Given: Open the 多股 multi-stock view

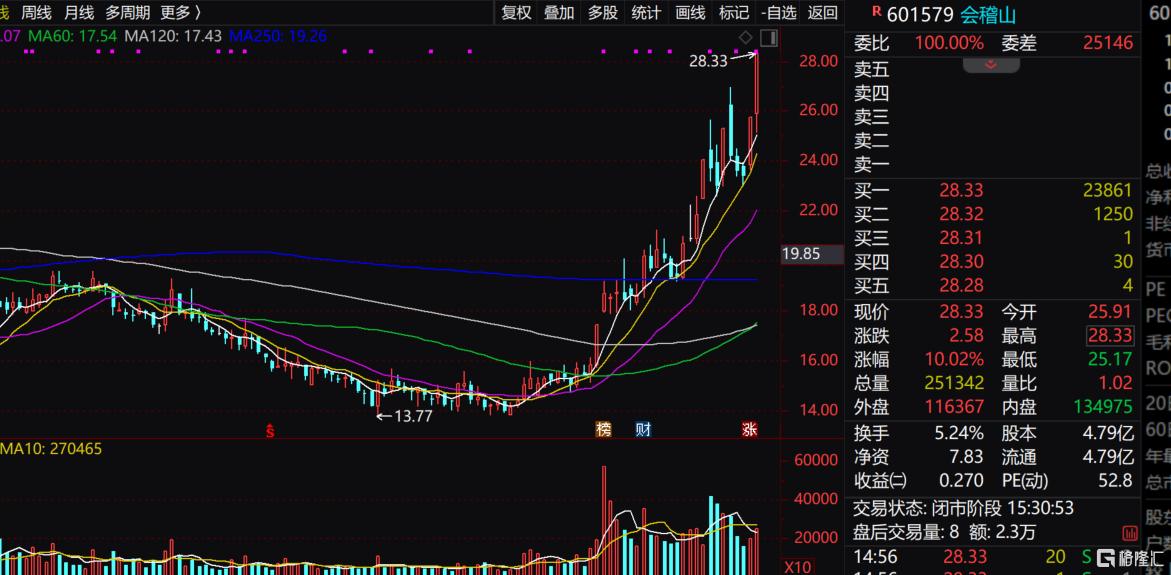Looking at the screenshot, I should point(603,12).
